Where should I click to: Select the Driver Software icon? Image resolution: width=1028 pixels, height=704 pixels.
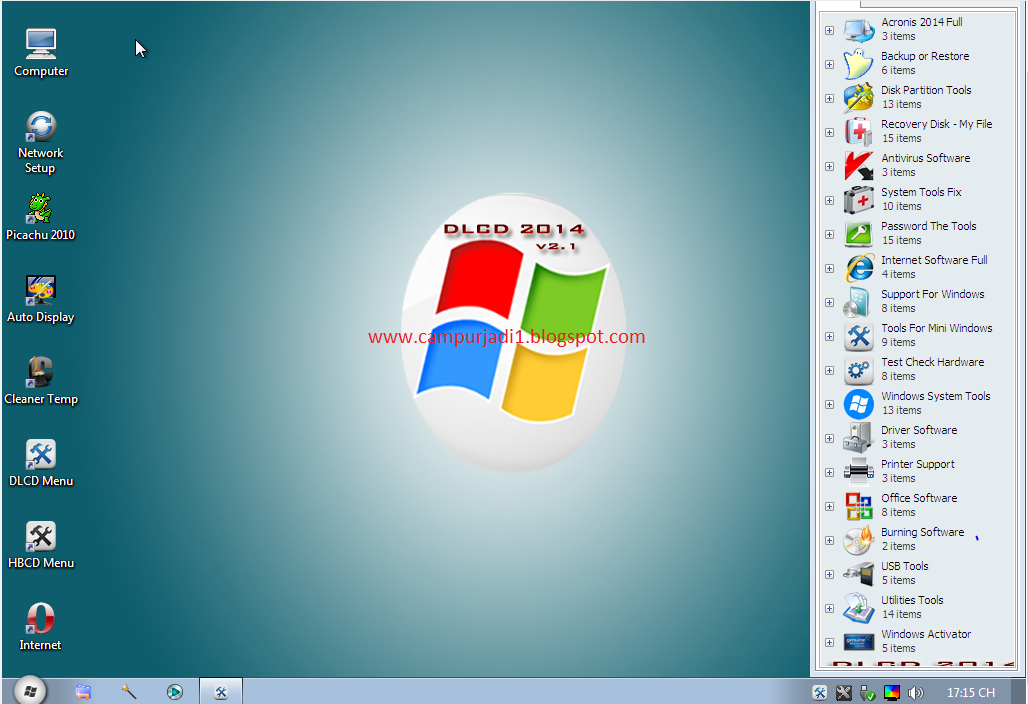tap(859, 439)
